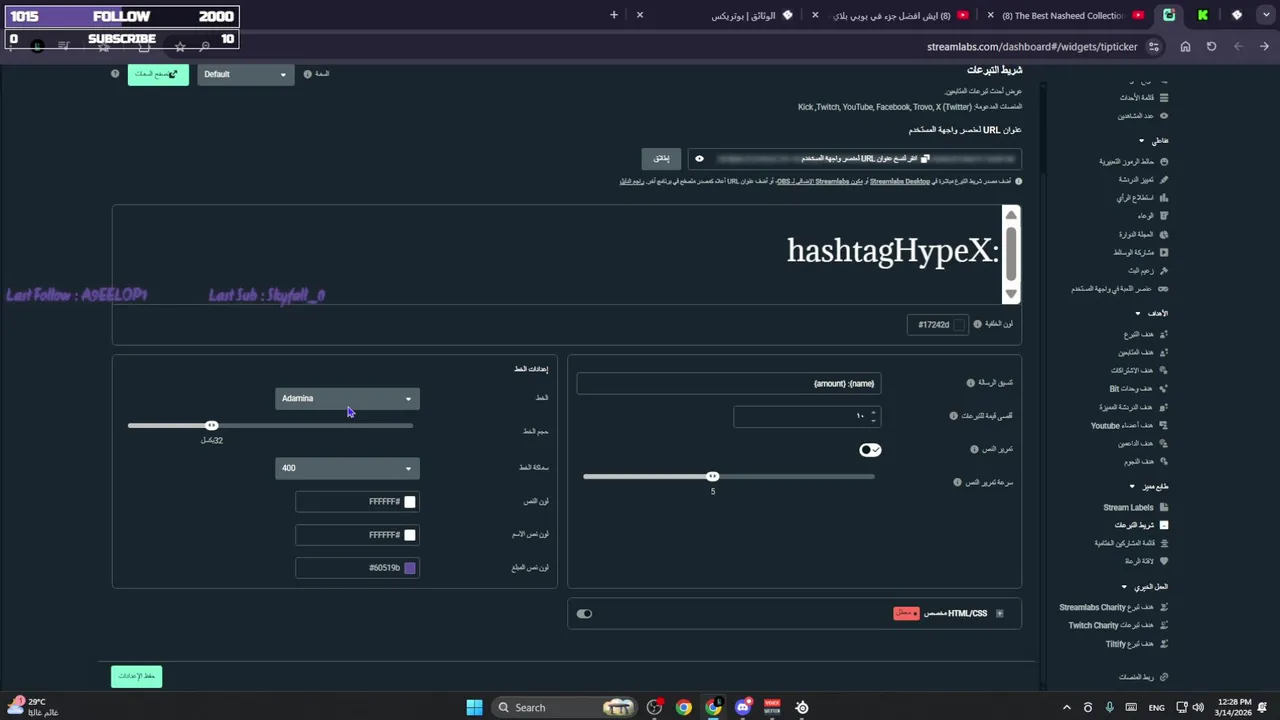
Task: Click the purple amount text color swatch
Action: coord(409,568)
